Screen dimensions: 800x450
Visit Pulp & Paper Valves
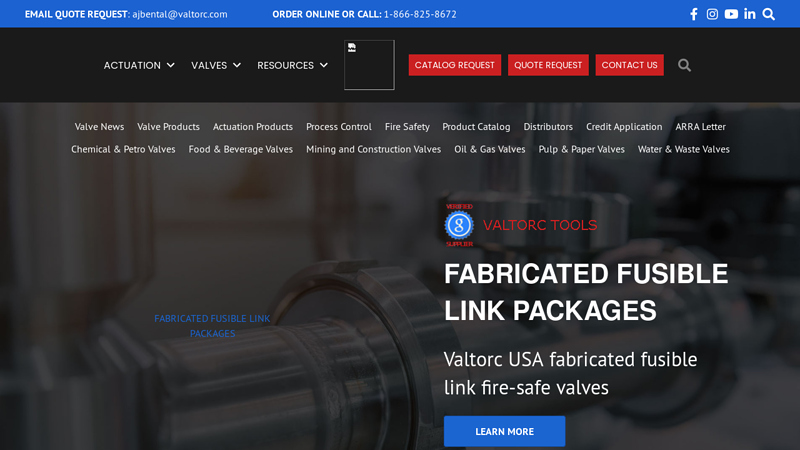point(581,149)
